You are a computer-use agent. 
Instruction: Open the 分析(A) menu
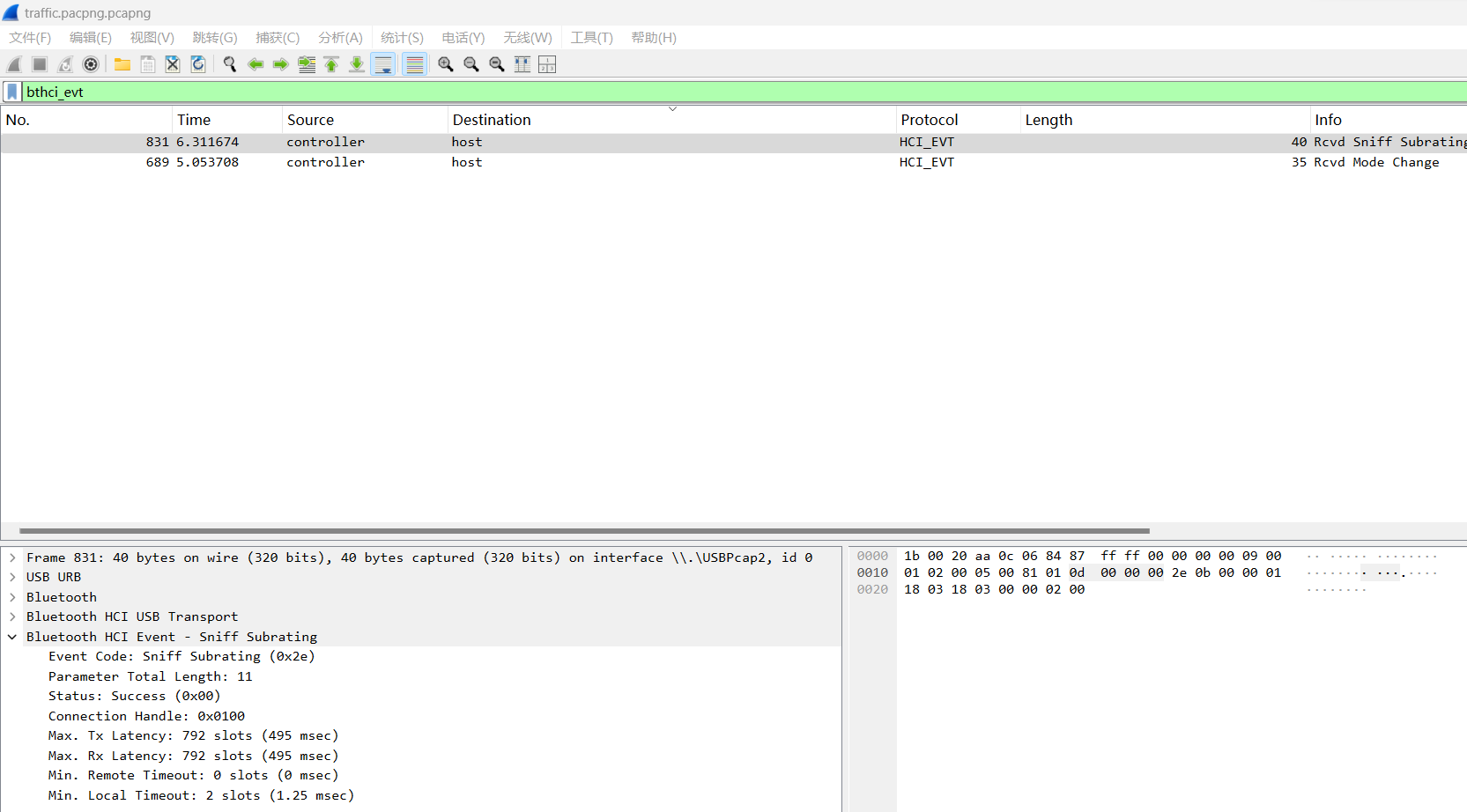coord(340,37)
